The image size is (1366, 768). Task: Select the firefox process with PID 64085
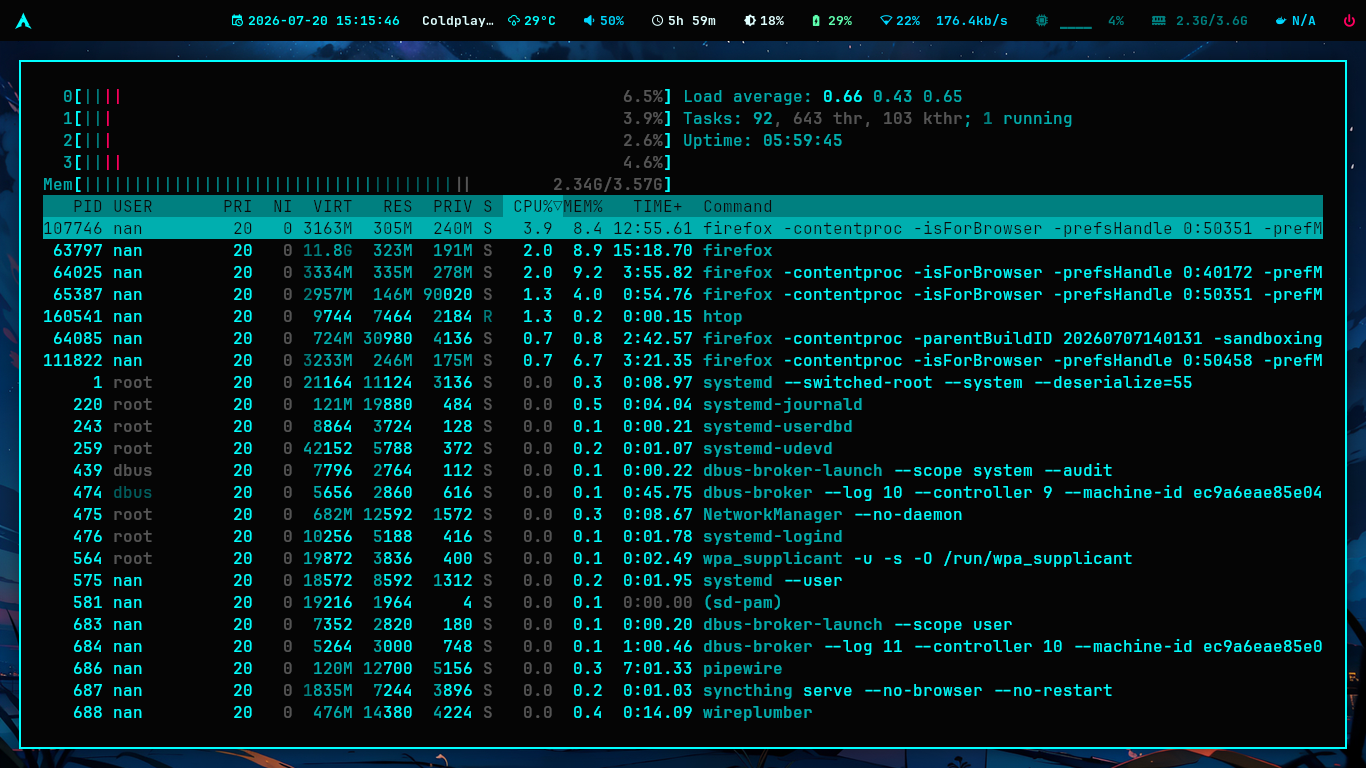pyautogui.click(x=683, y=338)
